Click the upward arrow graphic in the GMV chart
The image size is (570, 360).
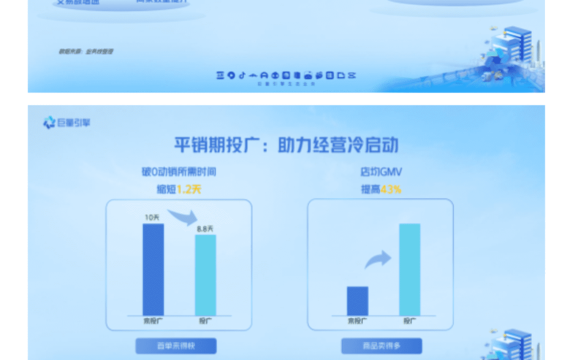(x=378, y=259)
